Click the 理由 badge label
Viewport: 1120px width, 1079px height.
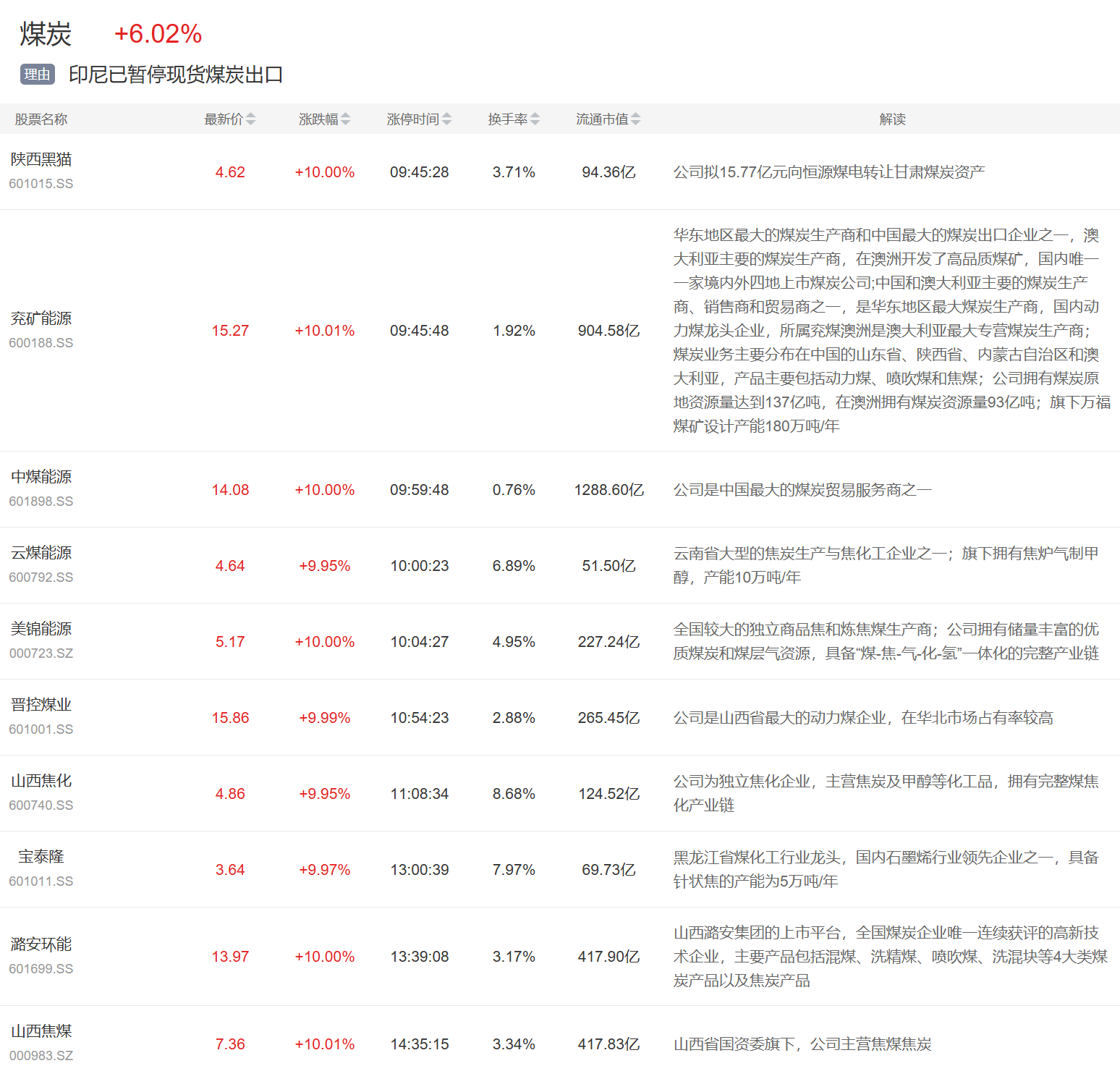(x=38, y=75)
